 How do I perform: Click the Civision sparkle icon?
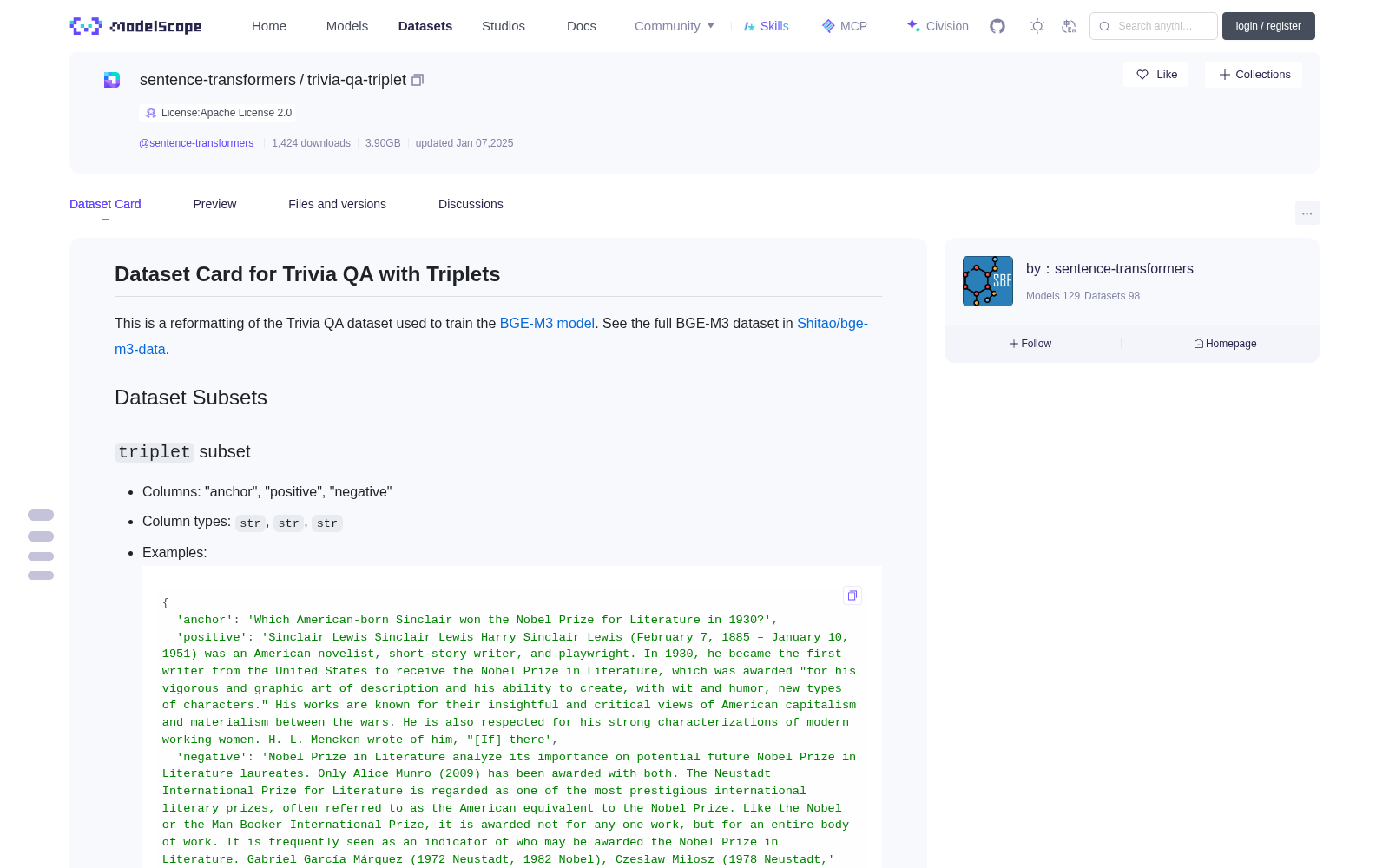[x=913, y=26]
